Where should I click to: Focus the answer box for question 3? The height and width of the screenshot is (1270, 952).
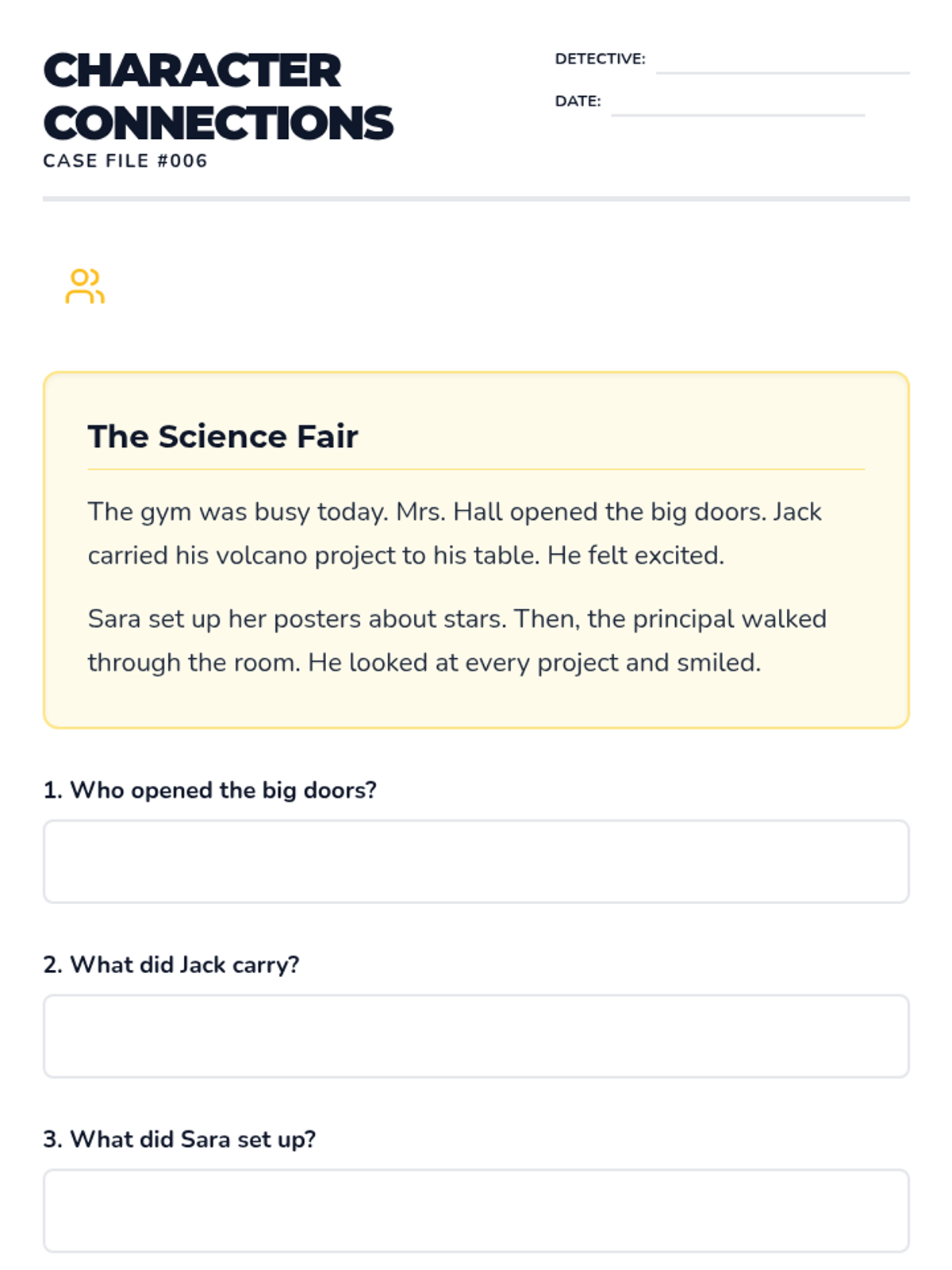coord(476,1210)
